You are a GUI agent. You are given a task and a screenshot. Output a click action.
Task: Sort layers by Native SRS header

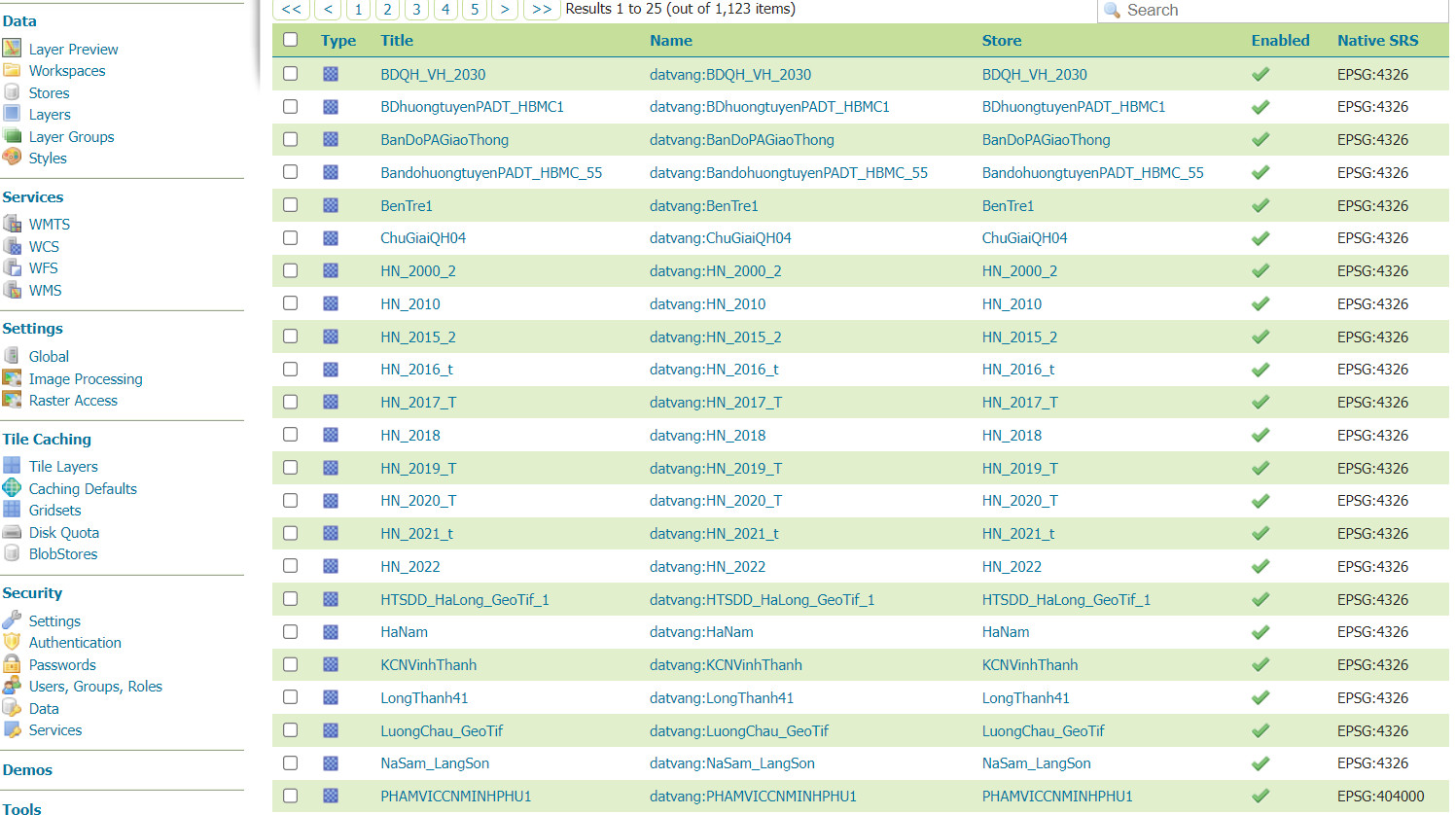tap(1377, 41)
